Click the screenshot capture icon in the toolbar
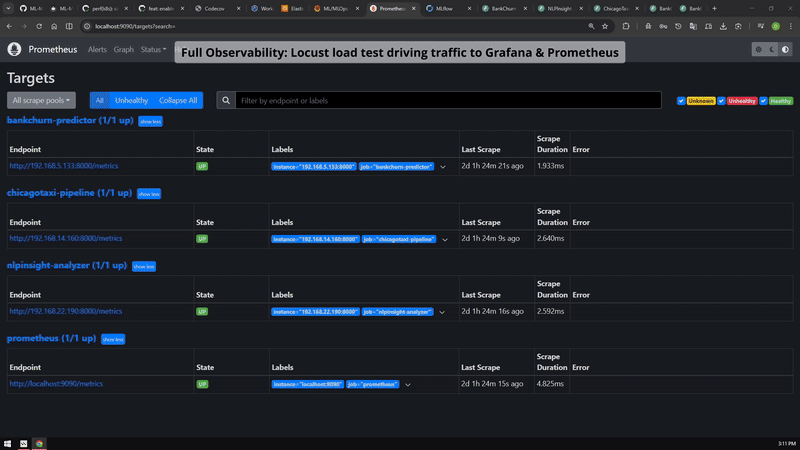Viewport: 800px width, 450px height. click(738, 26)
